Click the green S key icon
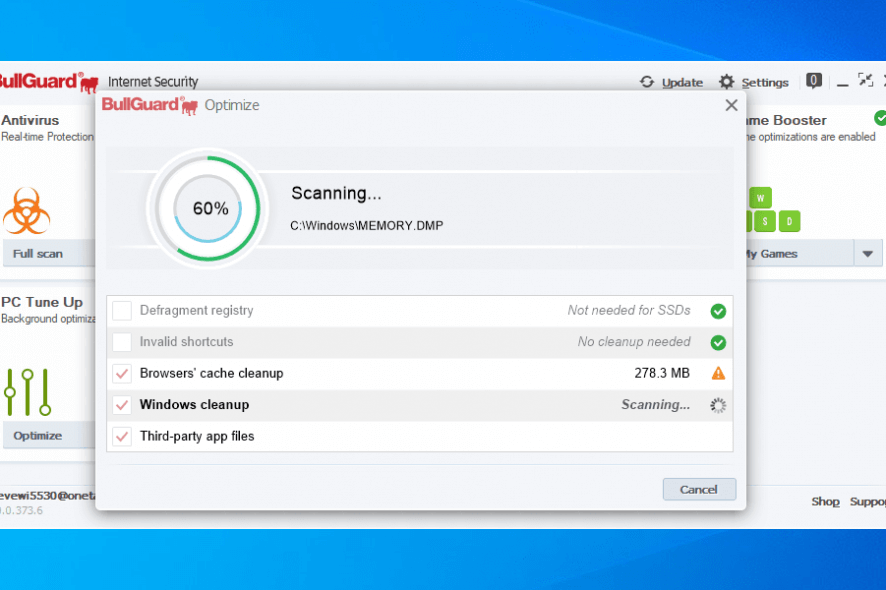 pos(765,221)
